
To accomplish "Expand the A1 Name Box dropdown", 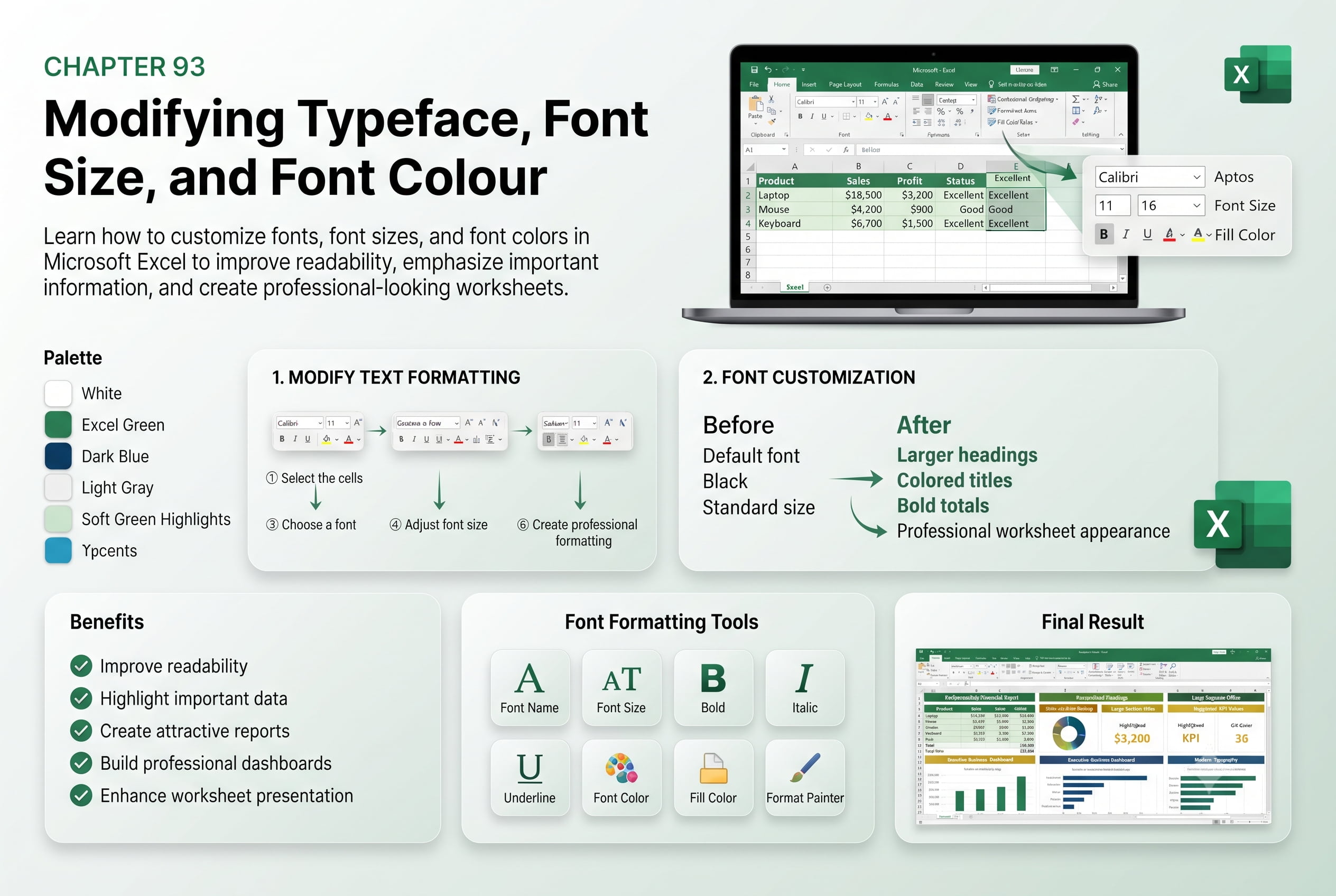I will 784,150.
